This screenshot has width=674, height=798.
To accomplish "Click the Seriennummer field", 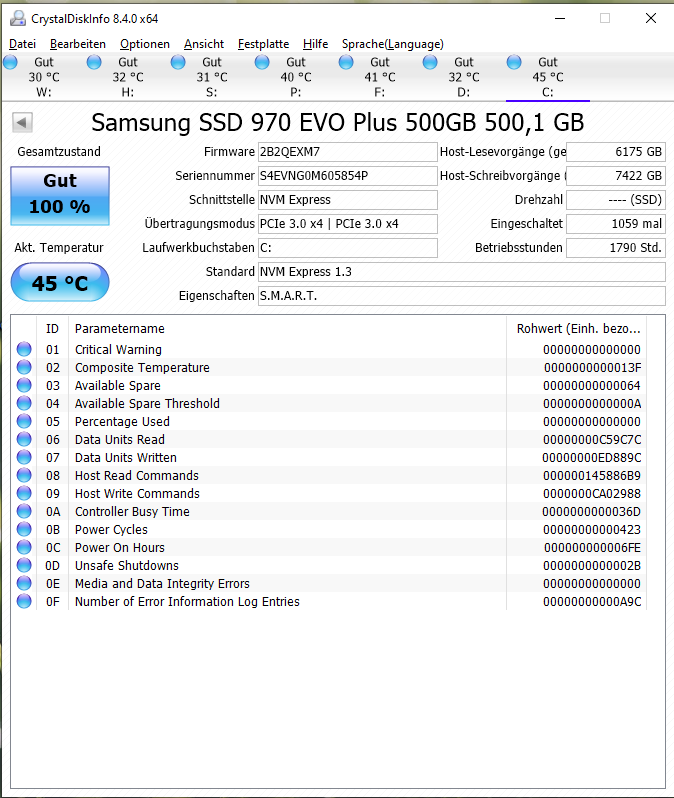I will pos(348,176).
